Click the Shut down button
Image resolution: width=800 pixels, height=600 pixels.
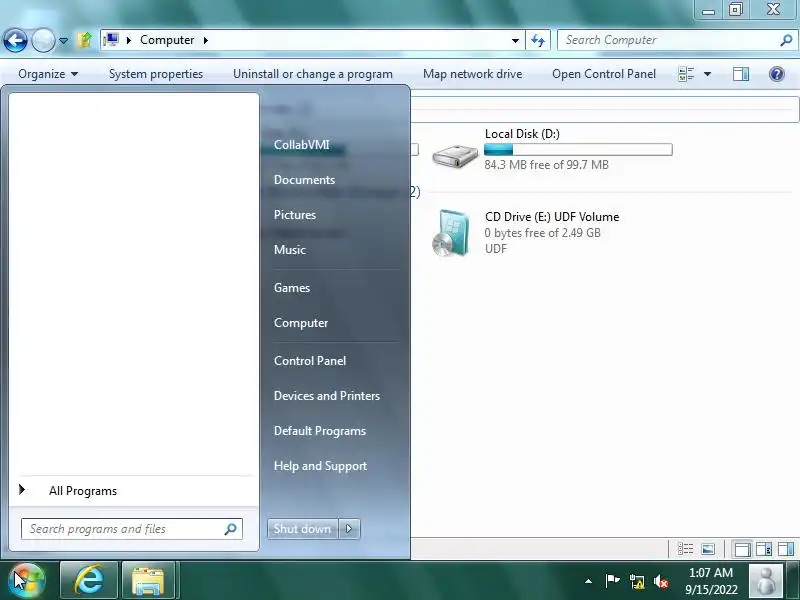(303, 529)
